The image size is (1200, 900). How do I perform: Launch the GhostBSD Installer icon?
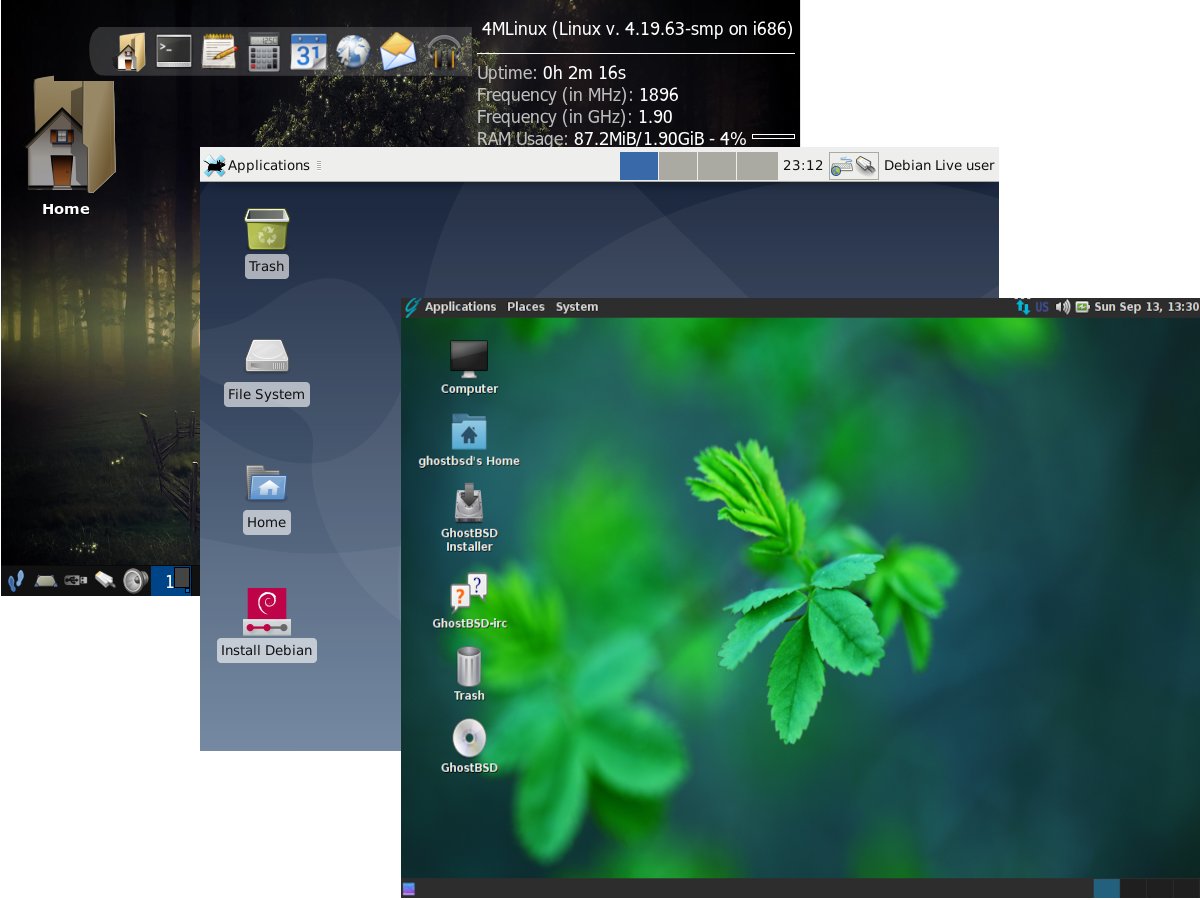point(469,503)
